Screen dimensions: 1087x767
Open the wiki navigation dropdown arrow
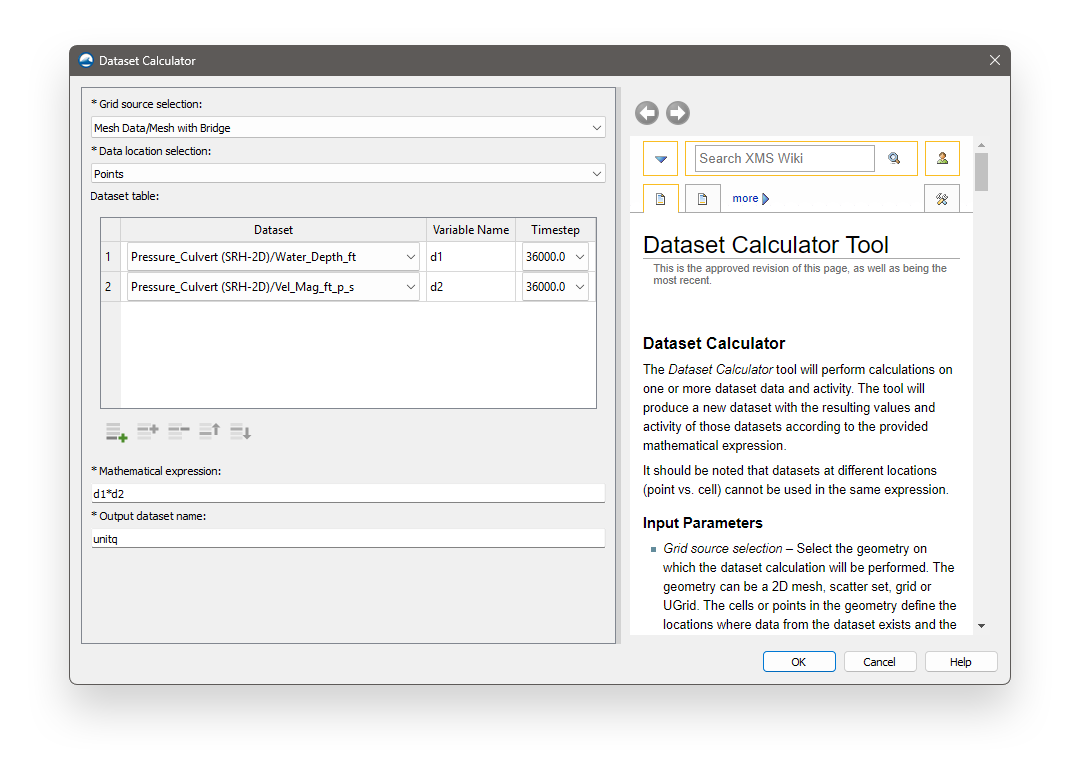pos(661,159)
